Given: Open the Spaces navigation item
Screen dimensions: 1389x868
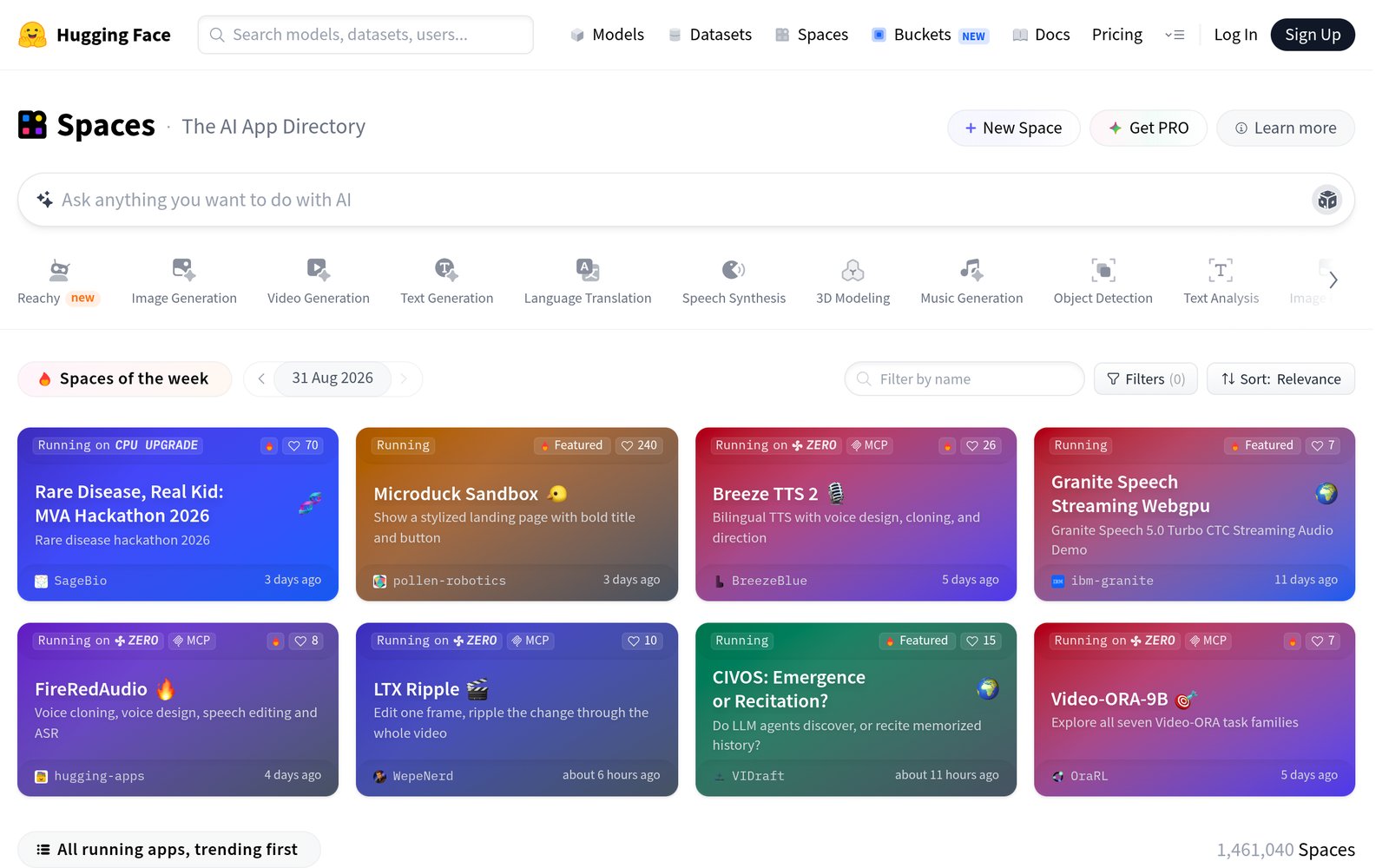Looking at the screenshot, I should click(811, 35).
